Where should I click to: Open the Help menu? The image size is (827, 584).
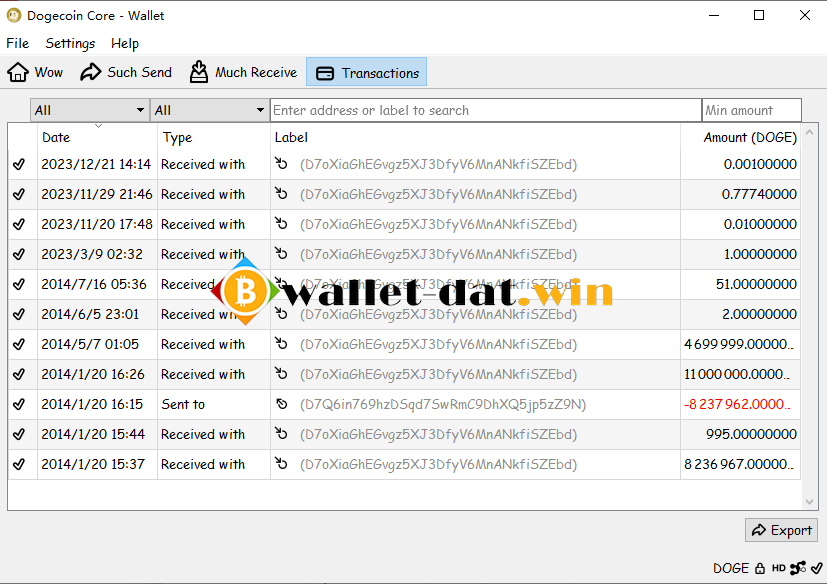[124, 43]
